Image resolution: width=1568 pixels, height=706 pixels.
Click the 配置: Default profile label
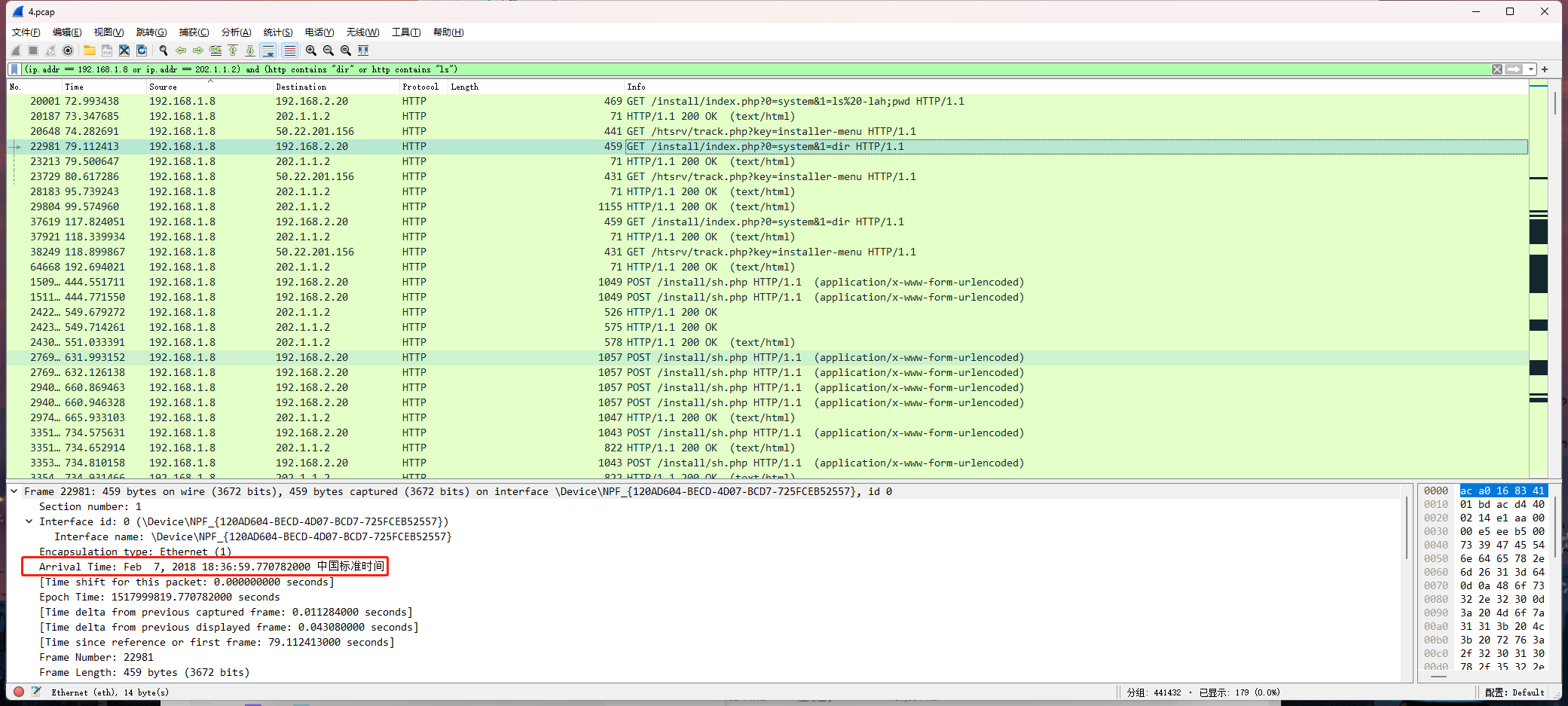coord(1515,692)
